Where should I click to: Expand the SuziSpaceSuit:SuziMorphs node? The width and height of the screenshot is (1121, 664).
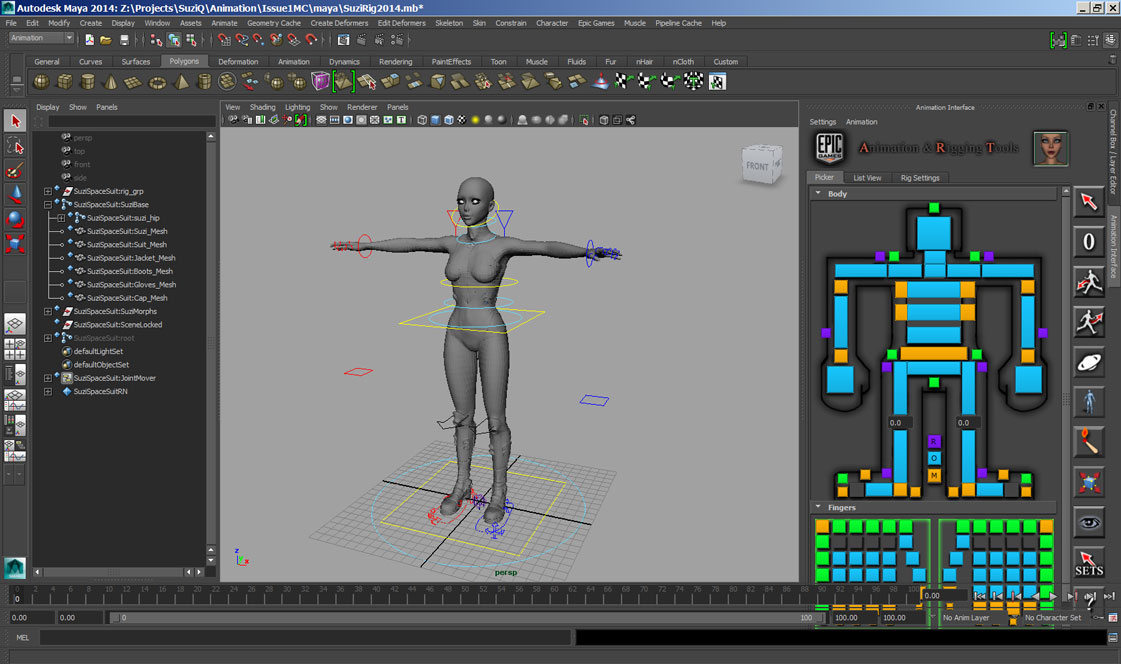[48, 312]
